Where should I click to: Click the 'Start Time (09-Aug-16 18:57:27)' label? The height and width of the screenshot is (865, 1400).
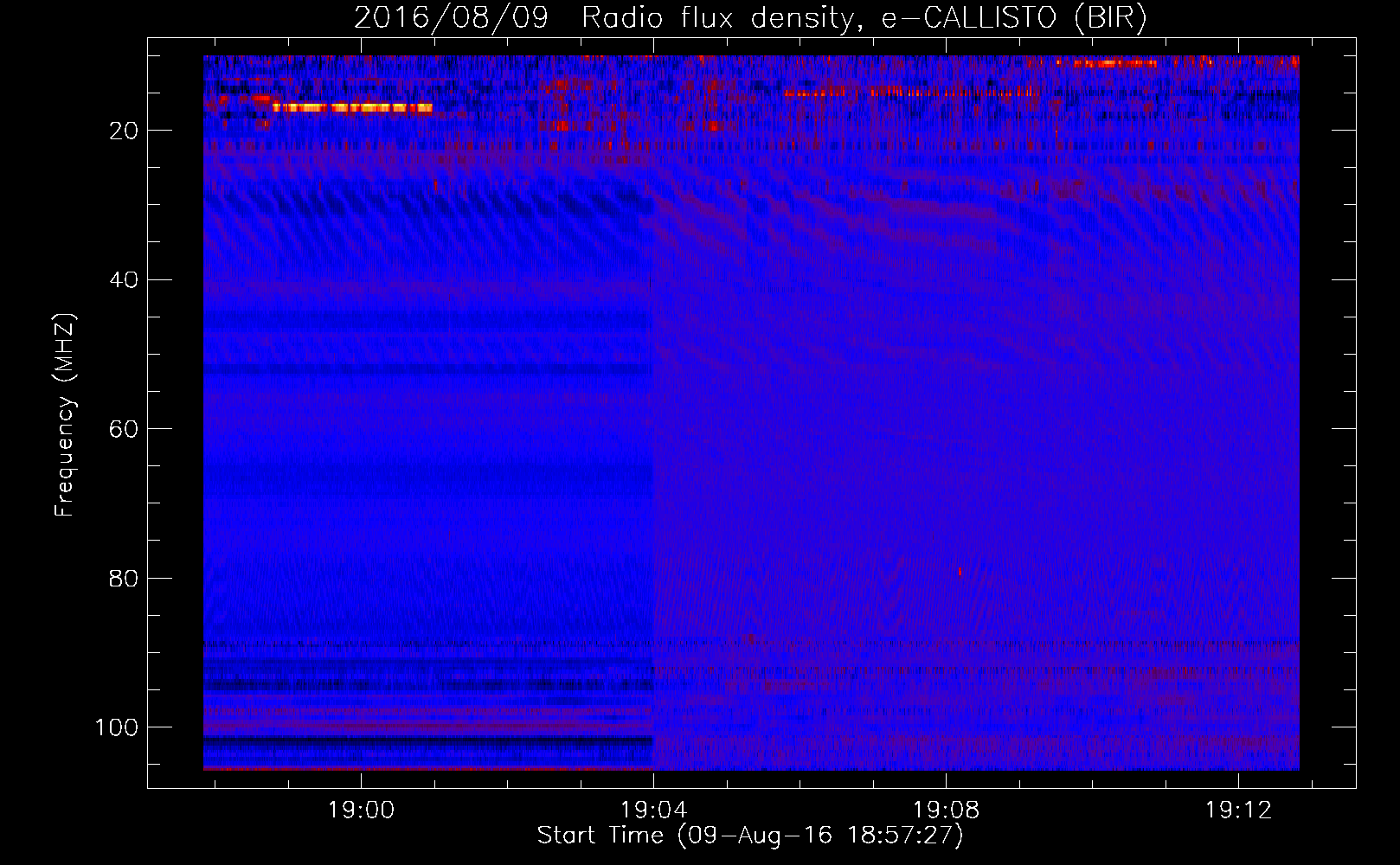coord(750,836)
